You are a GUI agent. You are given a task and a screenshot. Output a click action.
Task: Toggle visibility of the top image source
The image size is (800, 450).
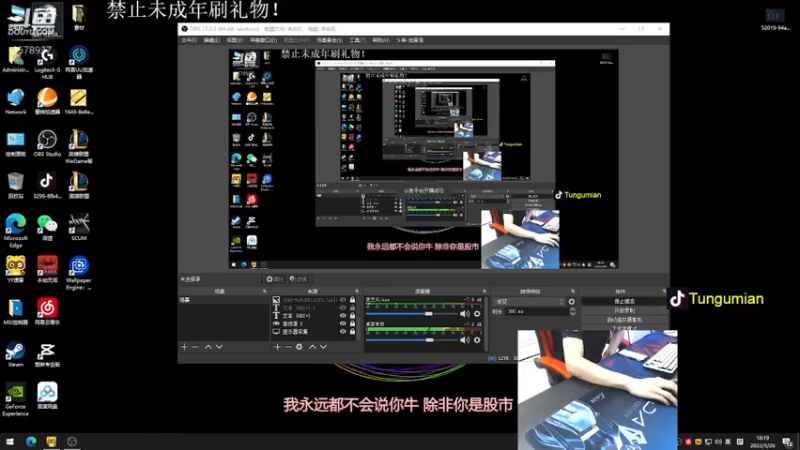point(343,300)
